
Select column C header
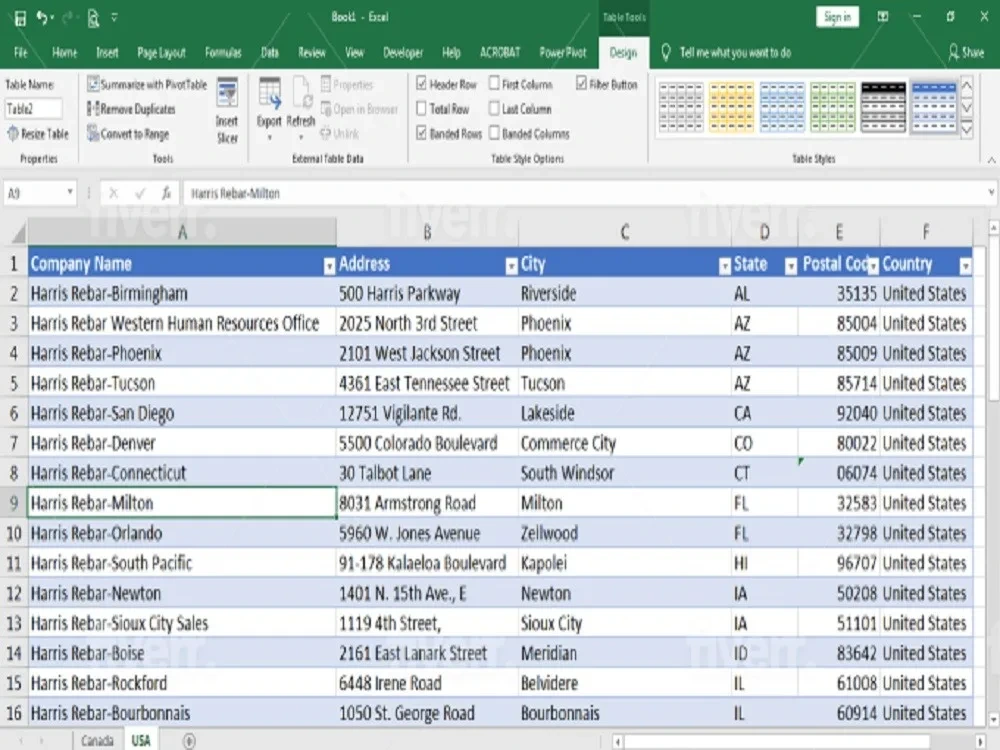(625, 232)
